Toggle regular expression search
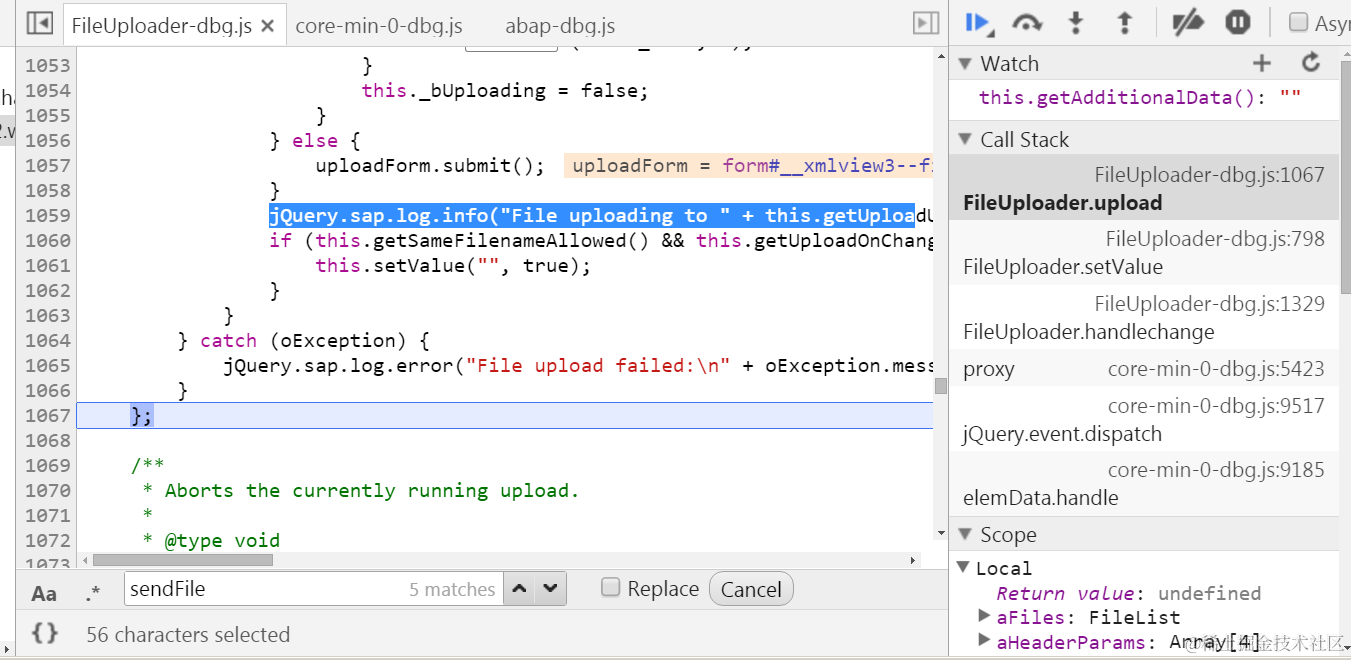 coord(93,593)
